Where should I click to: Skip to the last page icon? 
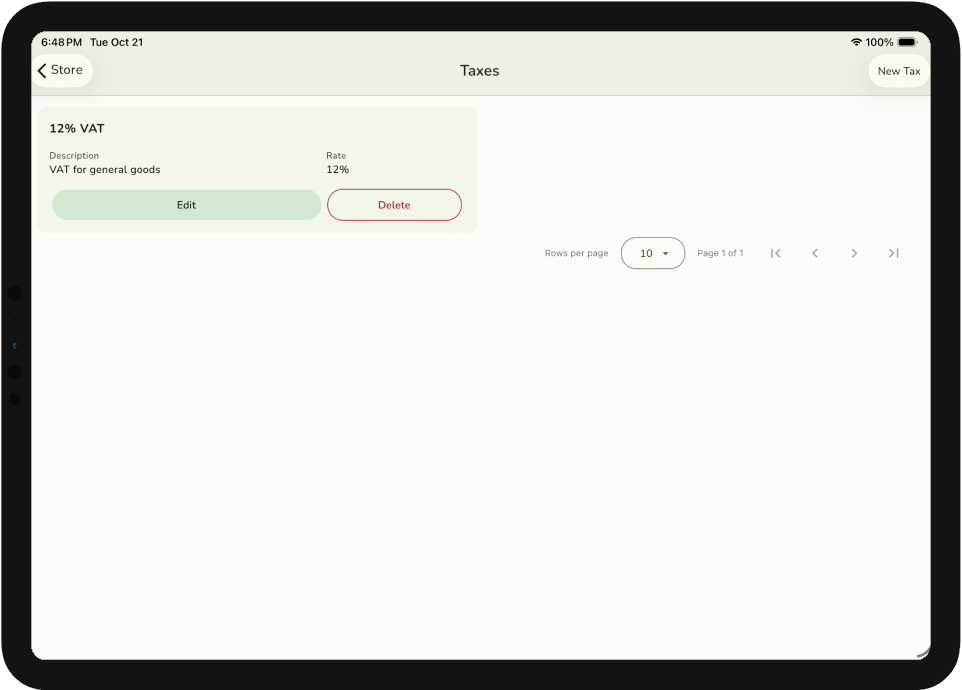(893, 253)
